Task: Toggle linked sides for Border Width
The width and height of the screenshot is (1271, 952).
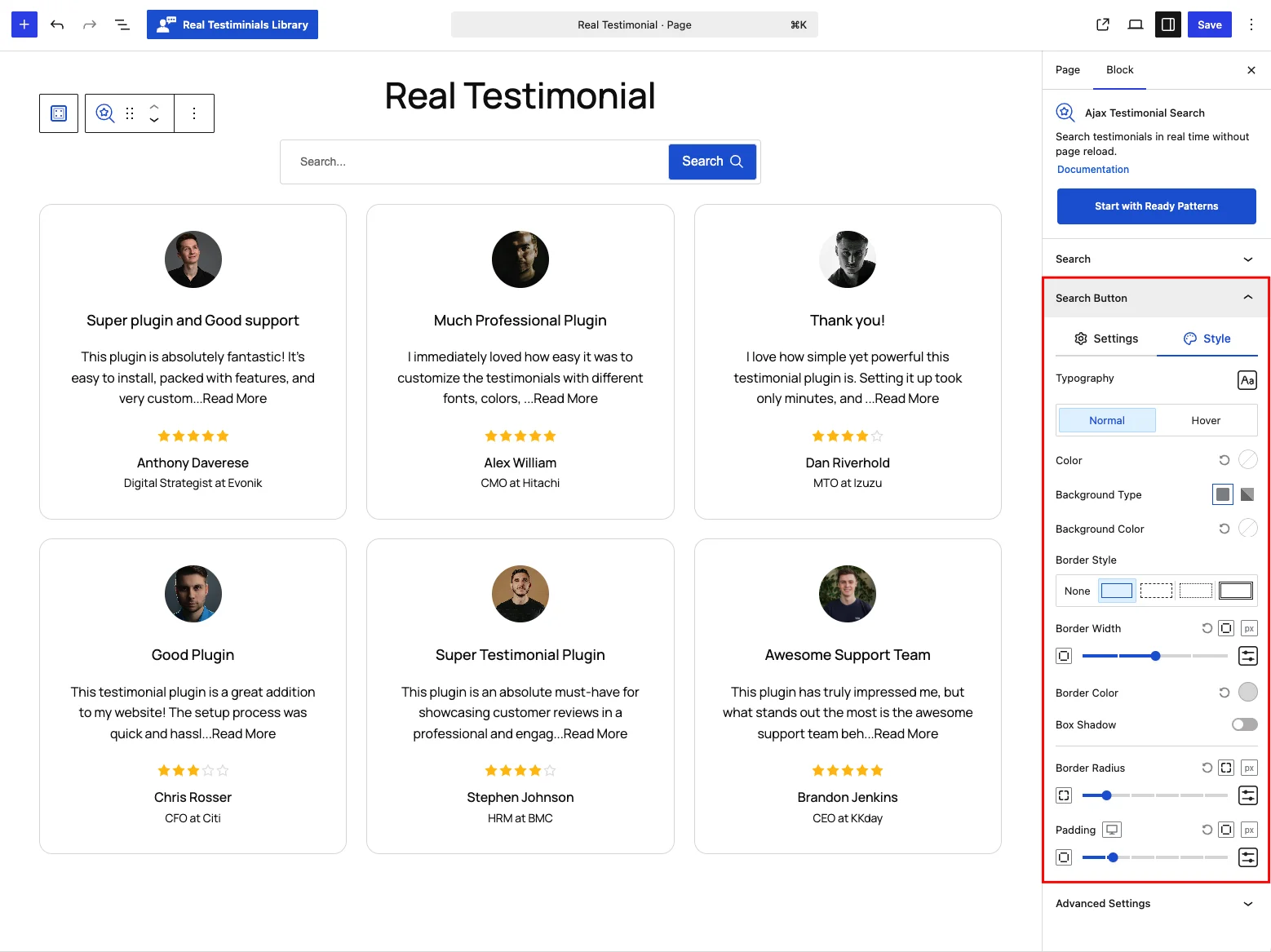Action: (1226, 628)
